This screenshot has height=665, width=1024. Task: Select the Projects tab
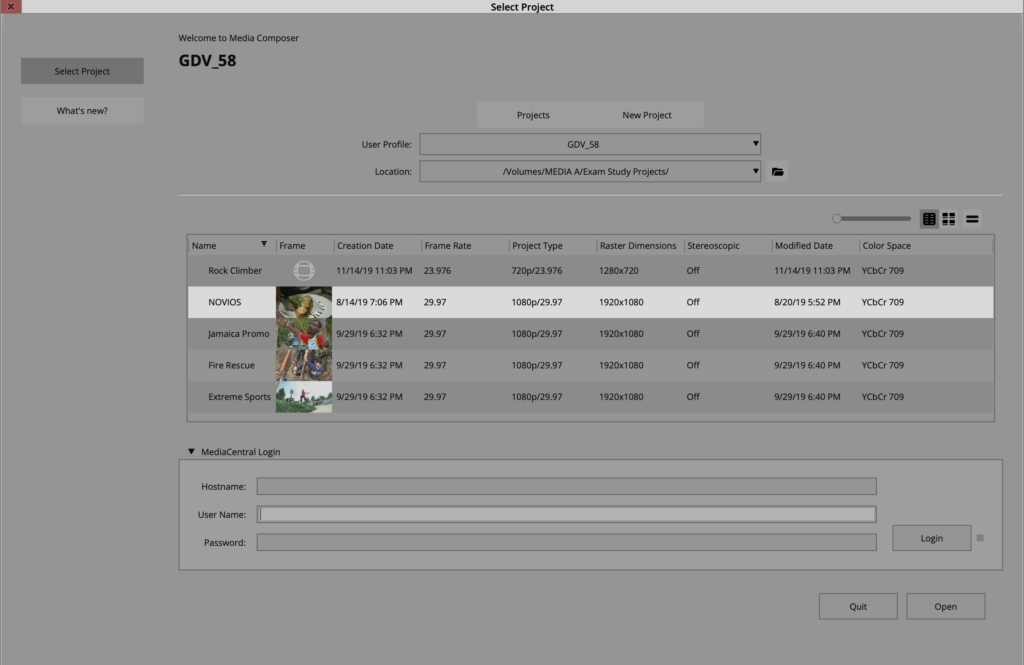coord(533,114)
